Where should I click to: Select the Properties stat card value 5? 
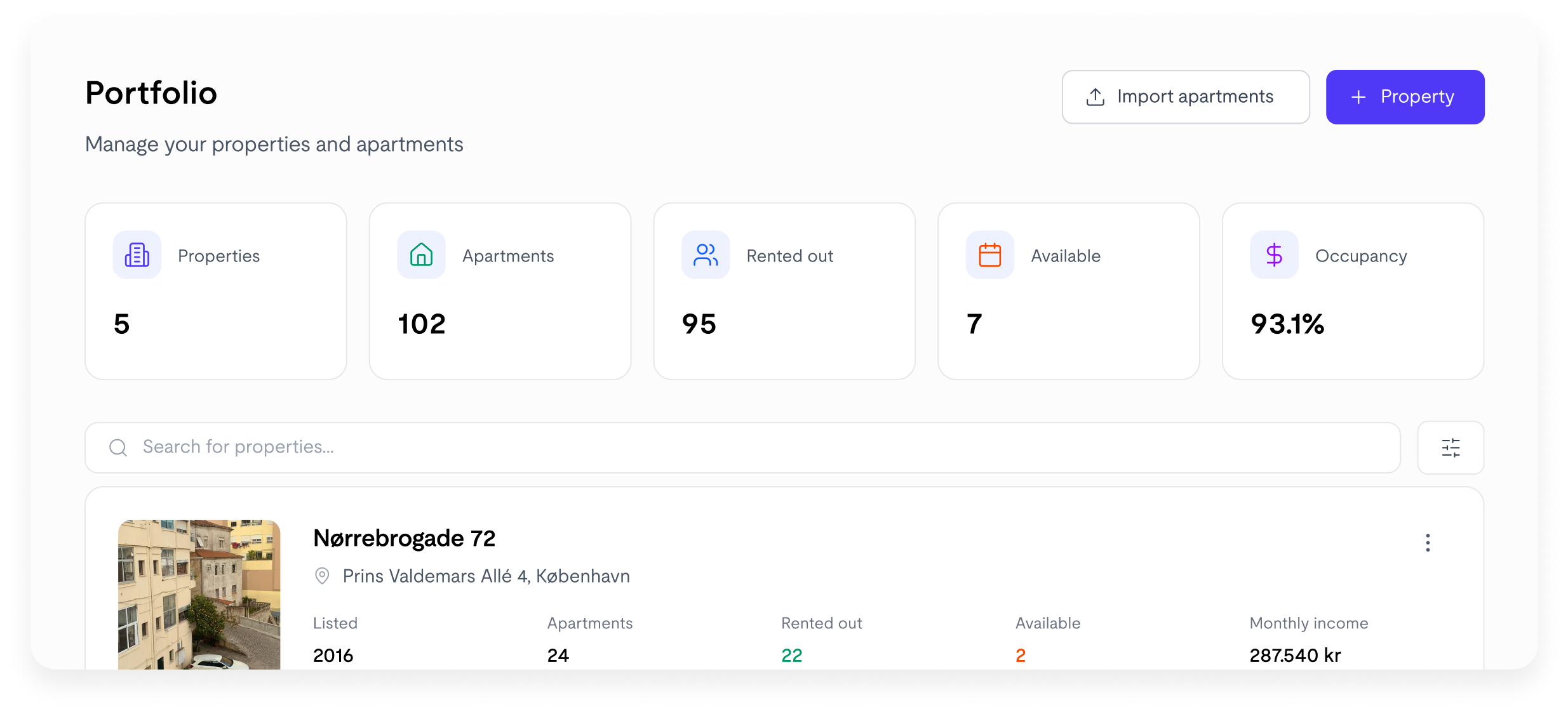(x=122, y=324)
